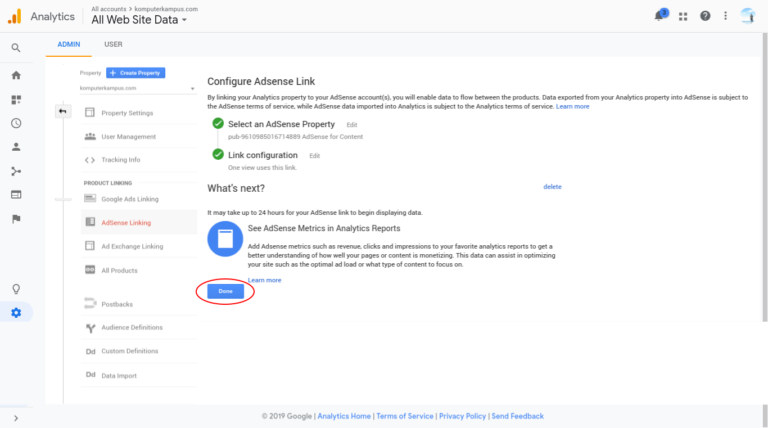
Task: Expand the komputerkampus.com property dropdown
Action: point(135,89)
